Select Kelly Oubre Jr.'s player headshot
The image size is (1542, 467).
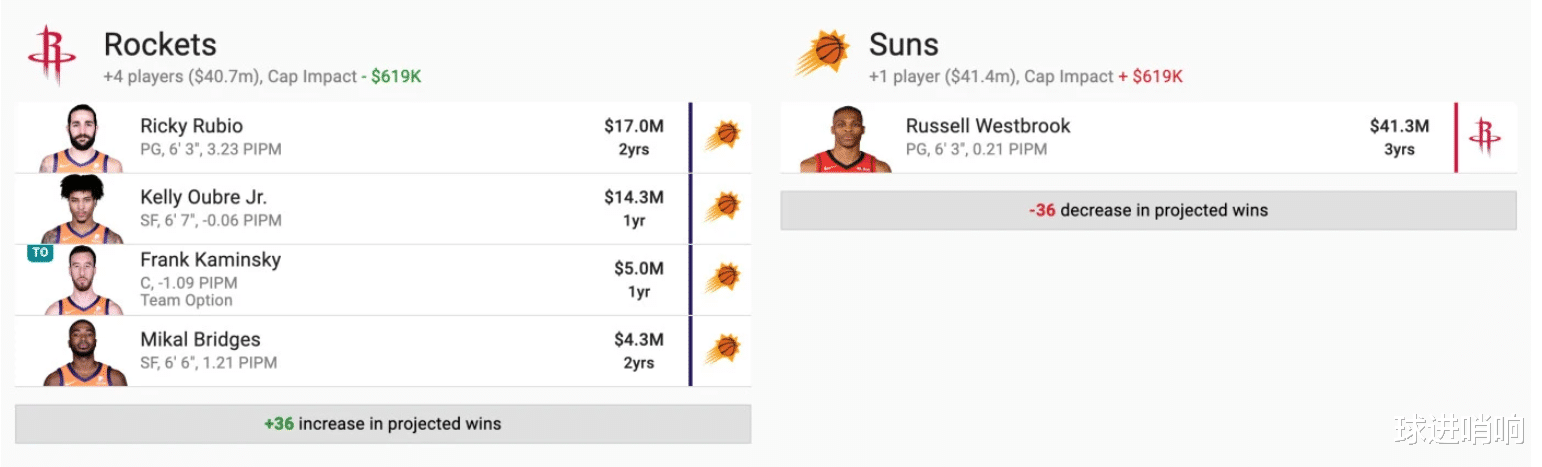point(82,209)
